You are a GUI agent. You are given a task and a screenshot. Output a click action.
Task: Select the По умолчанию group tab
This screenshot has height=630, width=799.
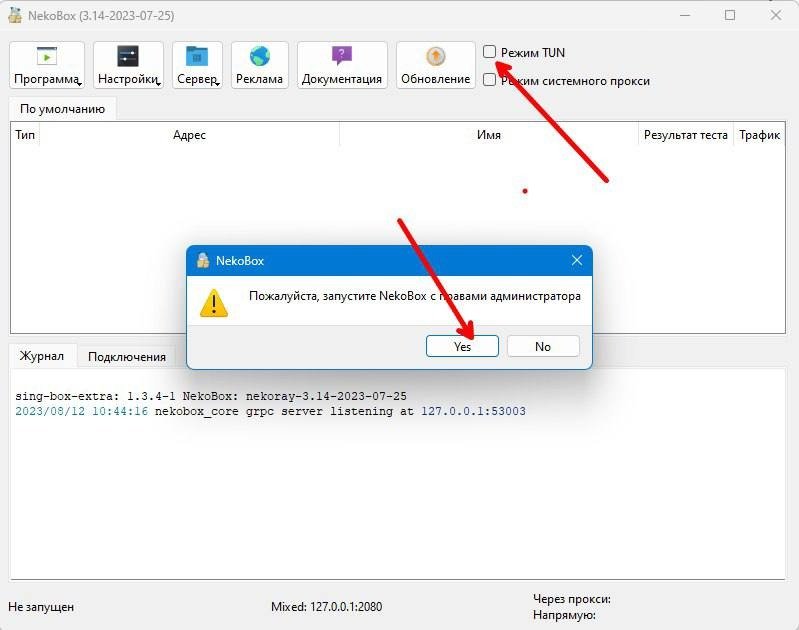coord(63,109)
